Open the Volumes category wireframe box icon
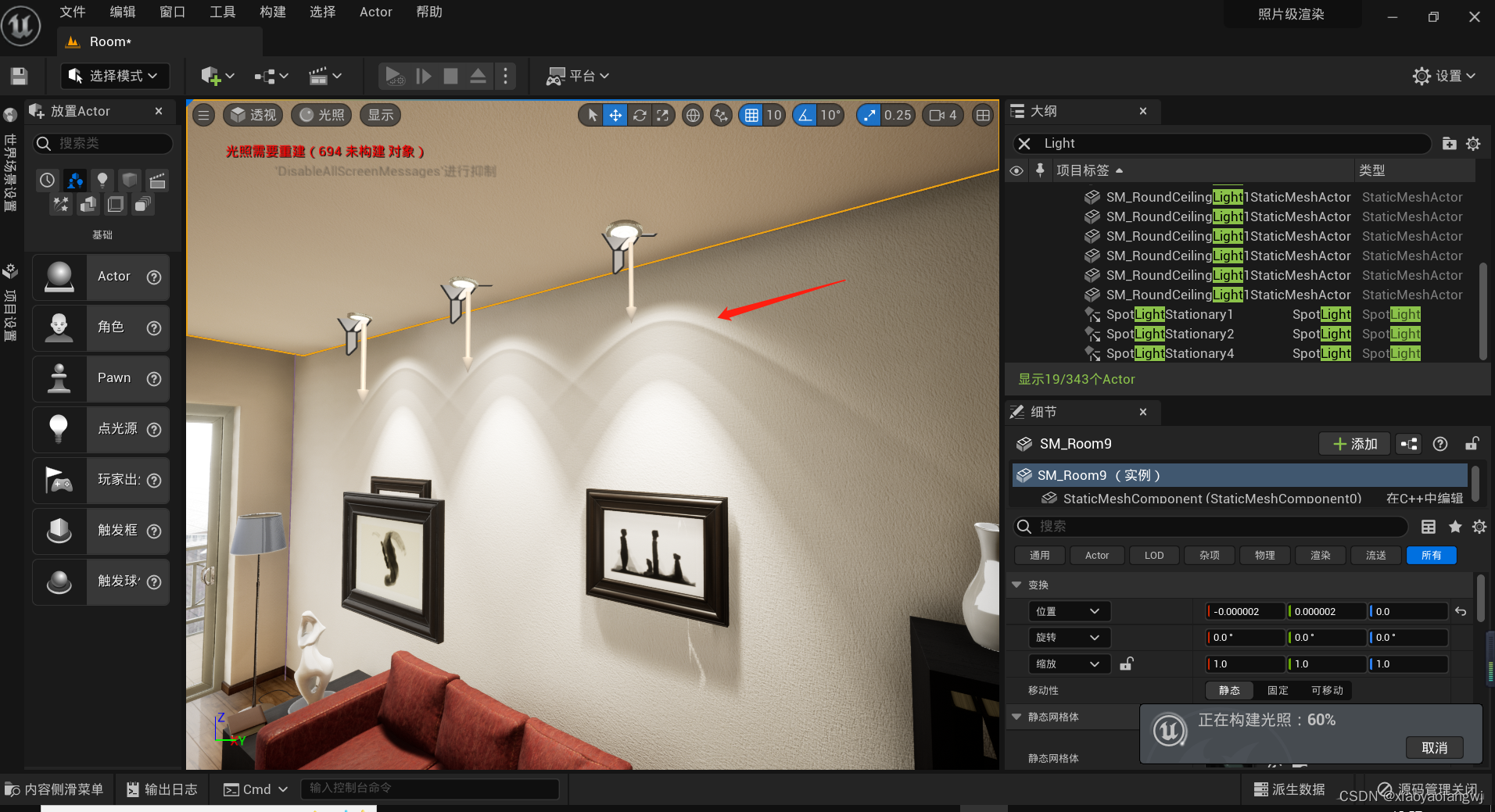The height and width of the screenshot is (812, 1495). coord(115,205)
